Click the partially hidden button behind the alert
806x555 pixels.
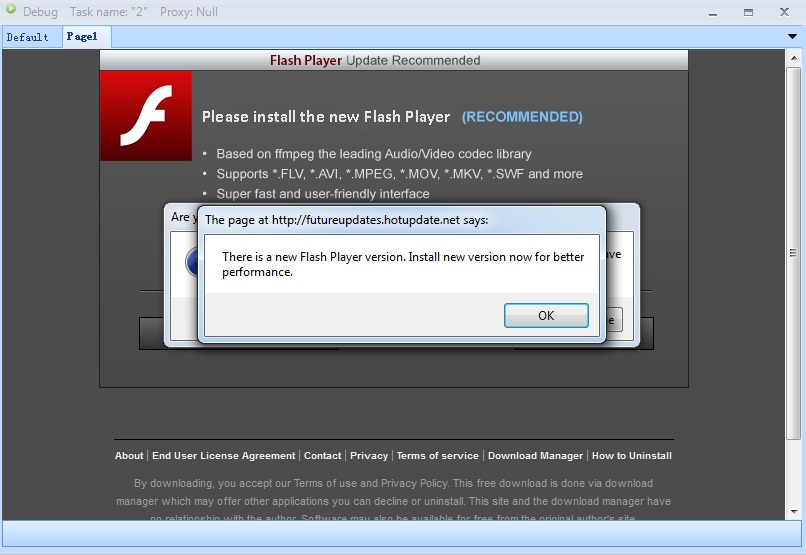615,320
